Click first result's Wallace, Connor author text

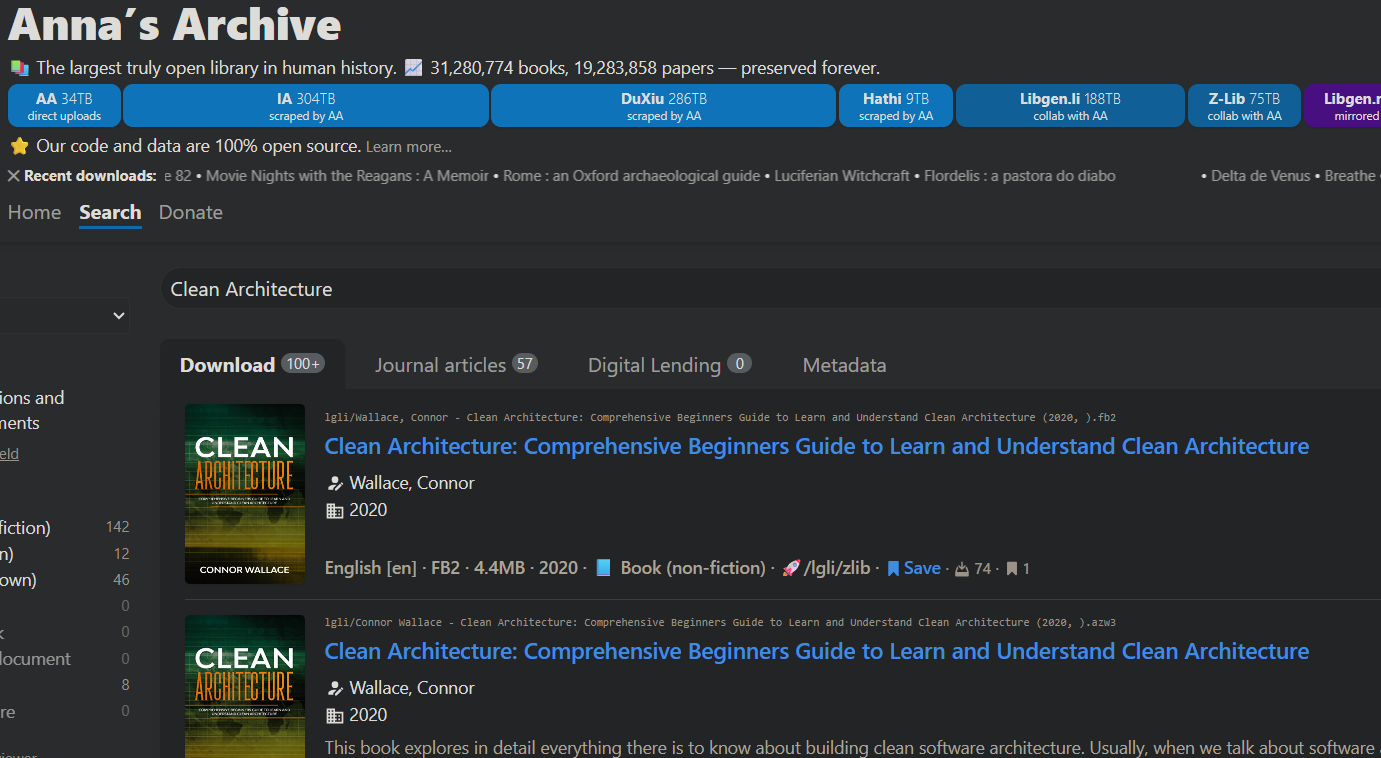(412, 483)
